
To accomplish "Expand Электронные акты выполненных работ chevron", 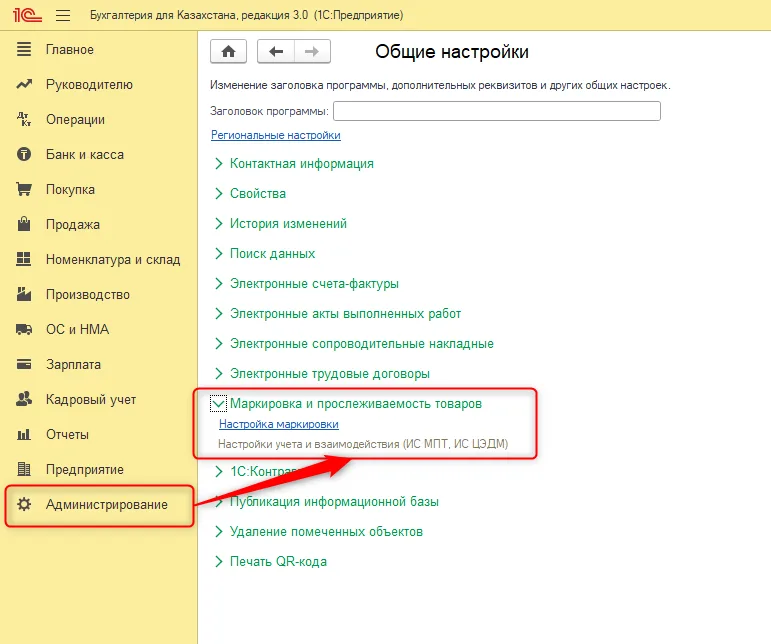I will (x=219, y=314).
